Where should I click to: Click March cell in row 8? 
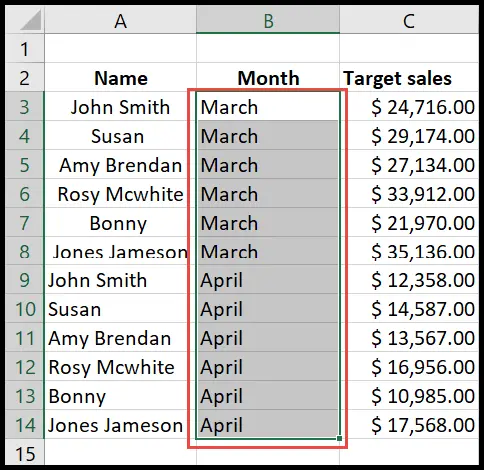[x=268, y=251]
